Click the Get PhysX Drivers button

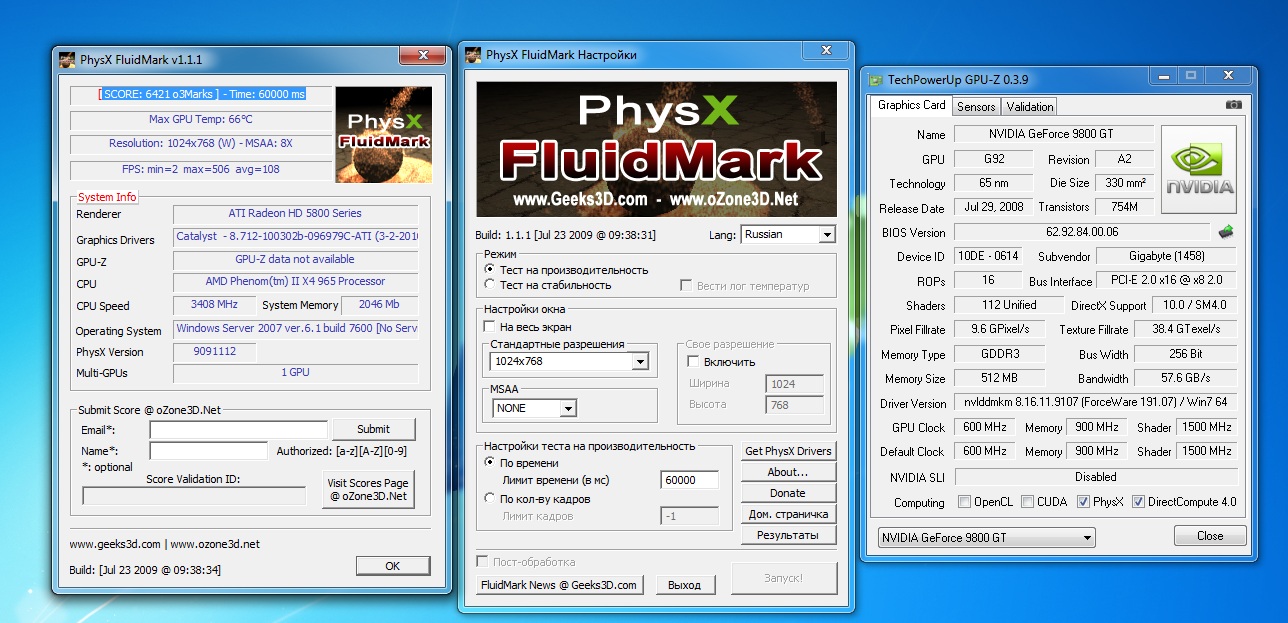(787, 451)
